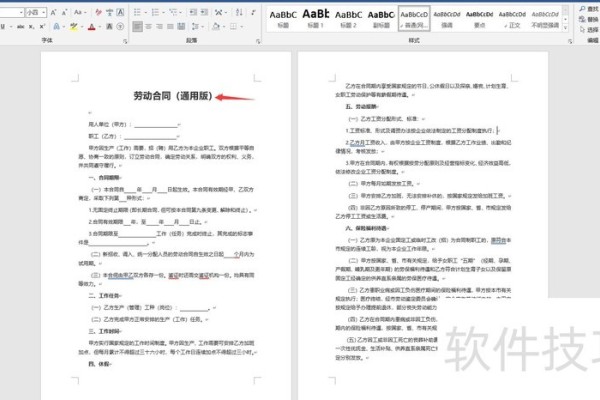
Task: Apply numbered list
Action: (155, 13)
